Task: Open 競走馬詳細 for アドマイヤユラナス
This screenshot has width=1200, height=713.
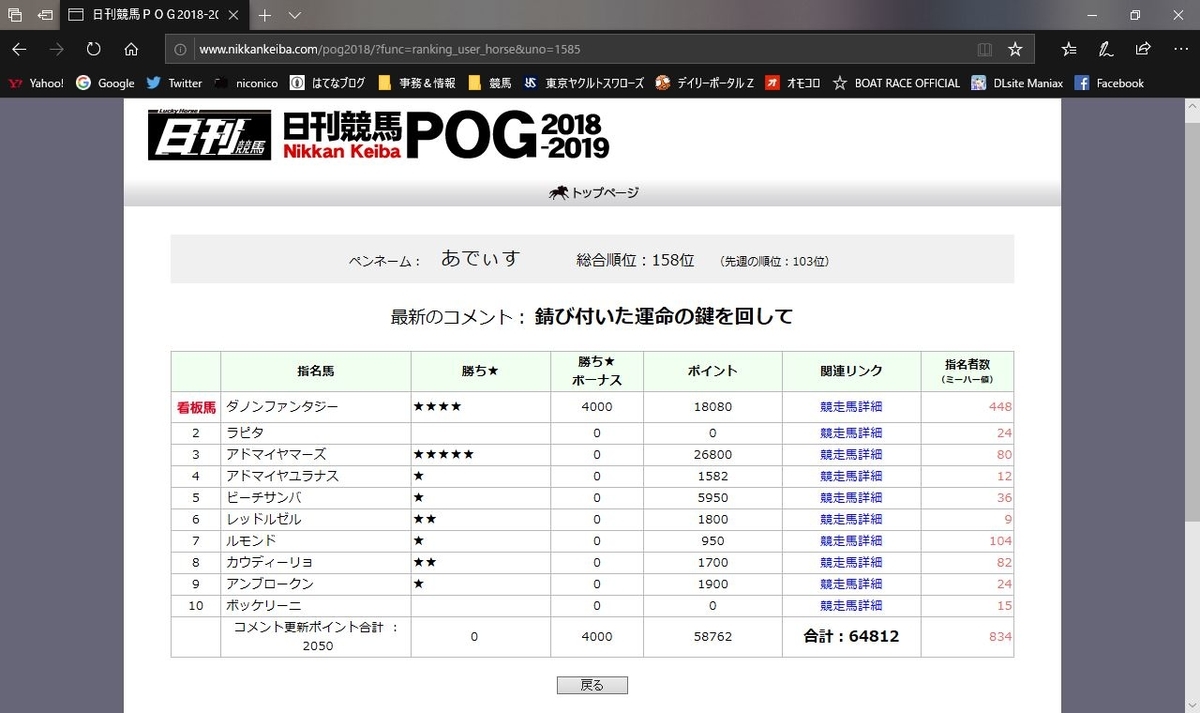Action: [x=851, y=476]
